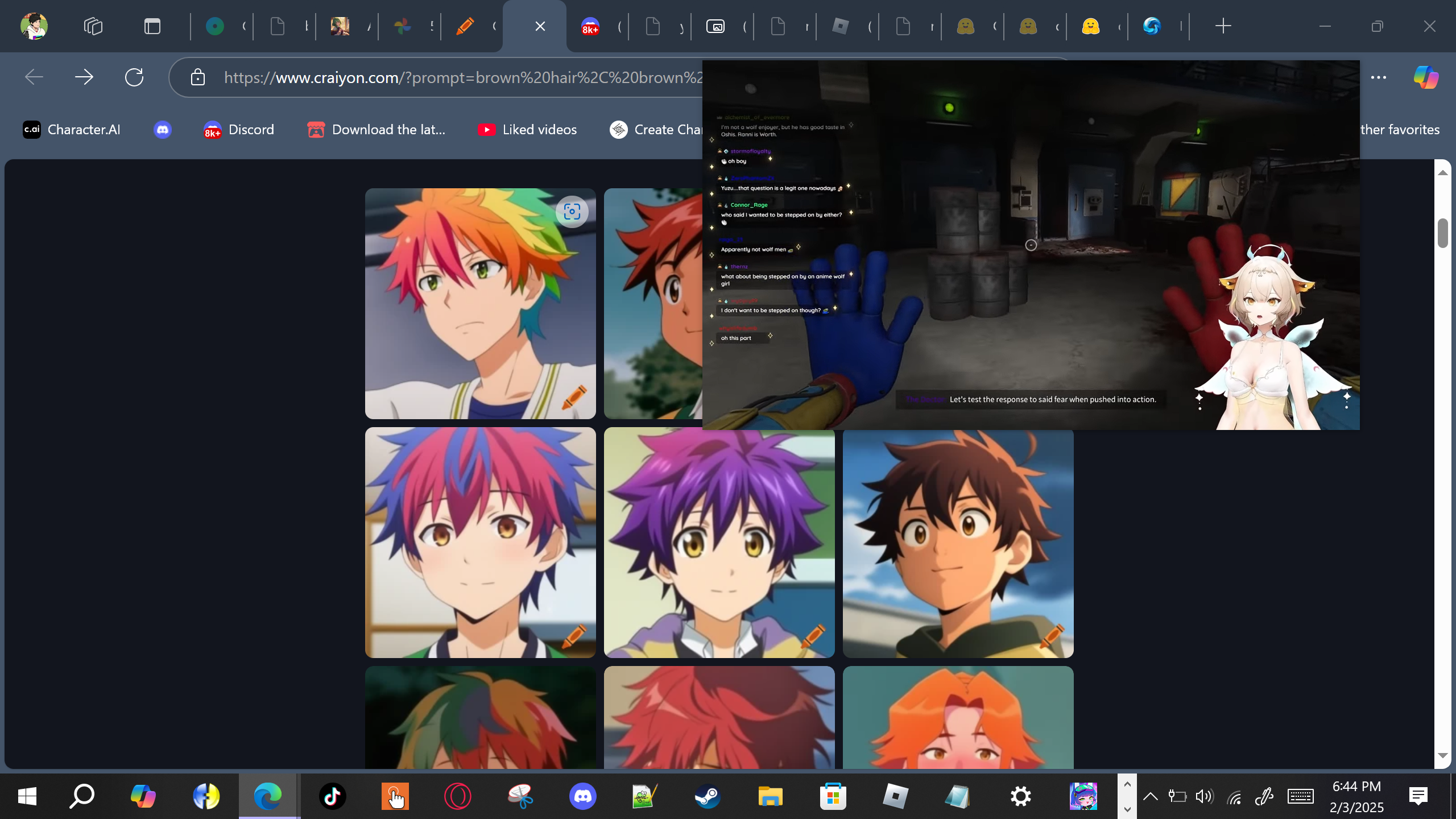Open the touch keyboard tray icon
The width and height of the screenshot is (1456, 819).
tap(1301, 796)
